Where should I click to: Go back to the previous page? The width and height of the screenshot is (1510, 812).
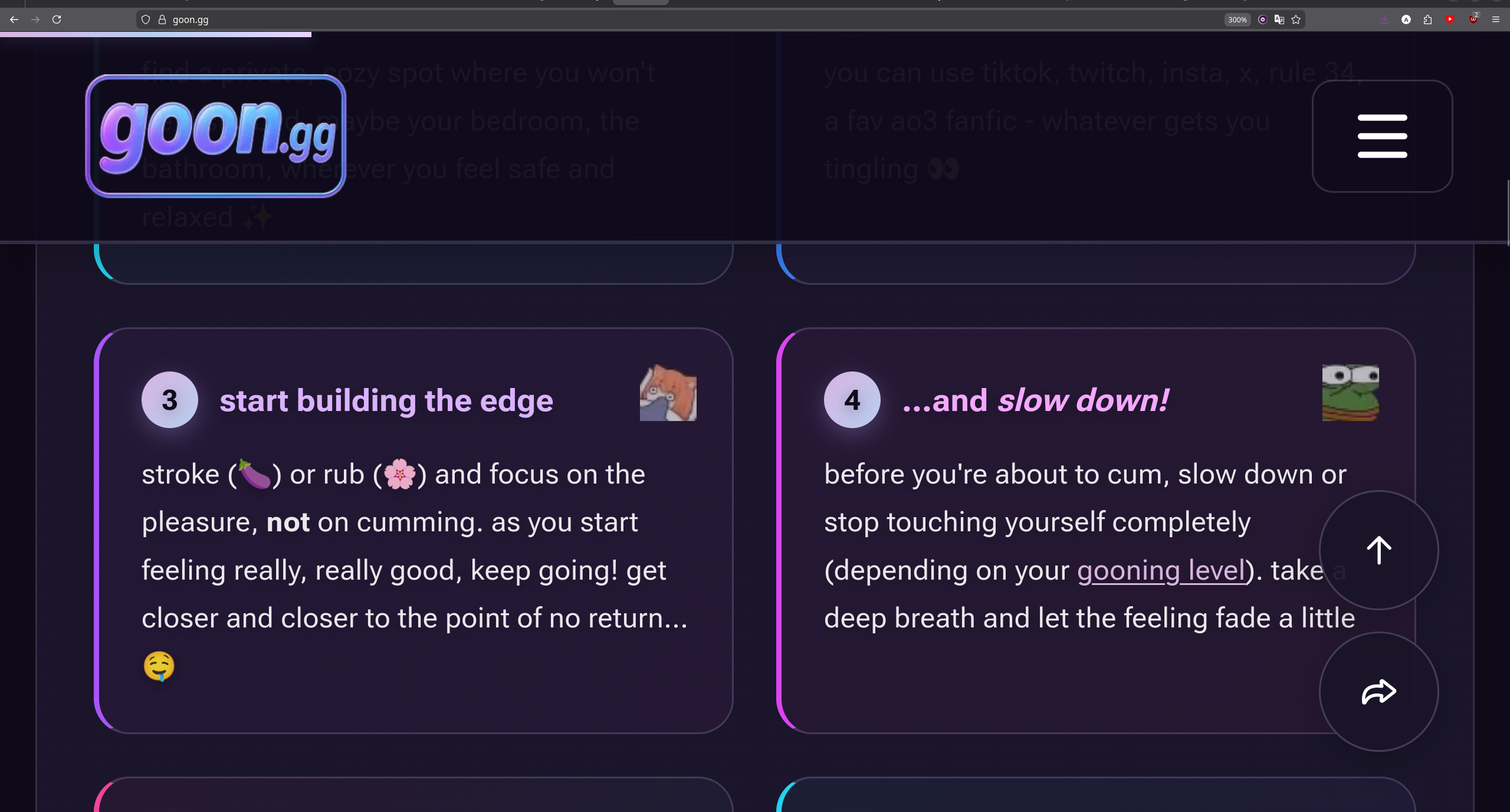[14, 19]
